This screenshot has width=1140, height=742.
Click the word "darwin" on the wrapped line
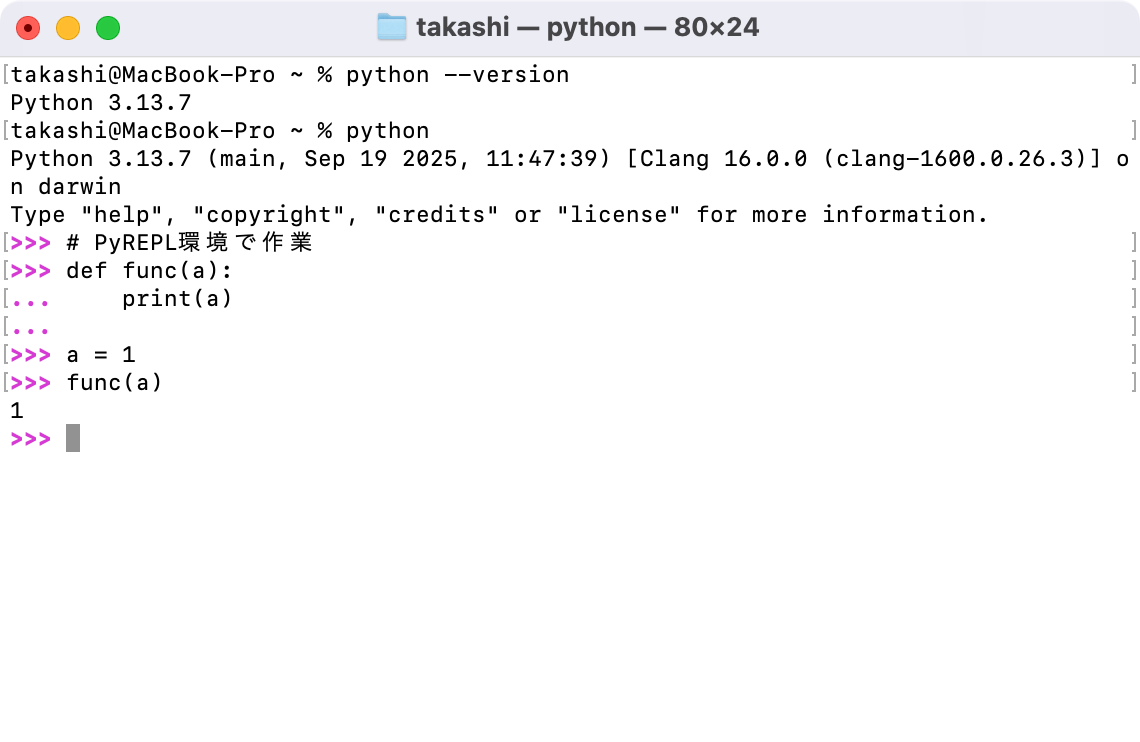click(x=79, y=187)
